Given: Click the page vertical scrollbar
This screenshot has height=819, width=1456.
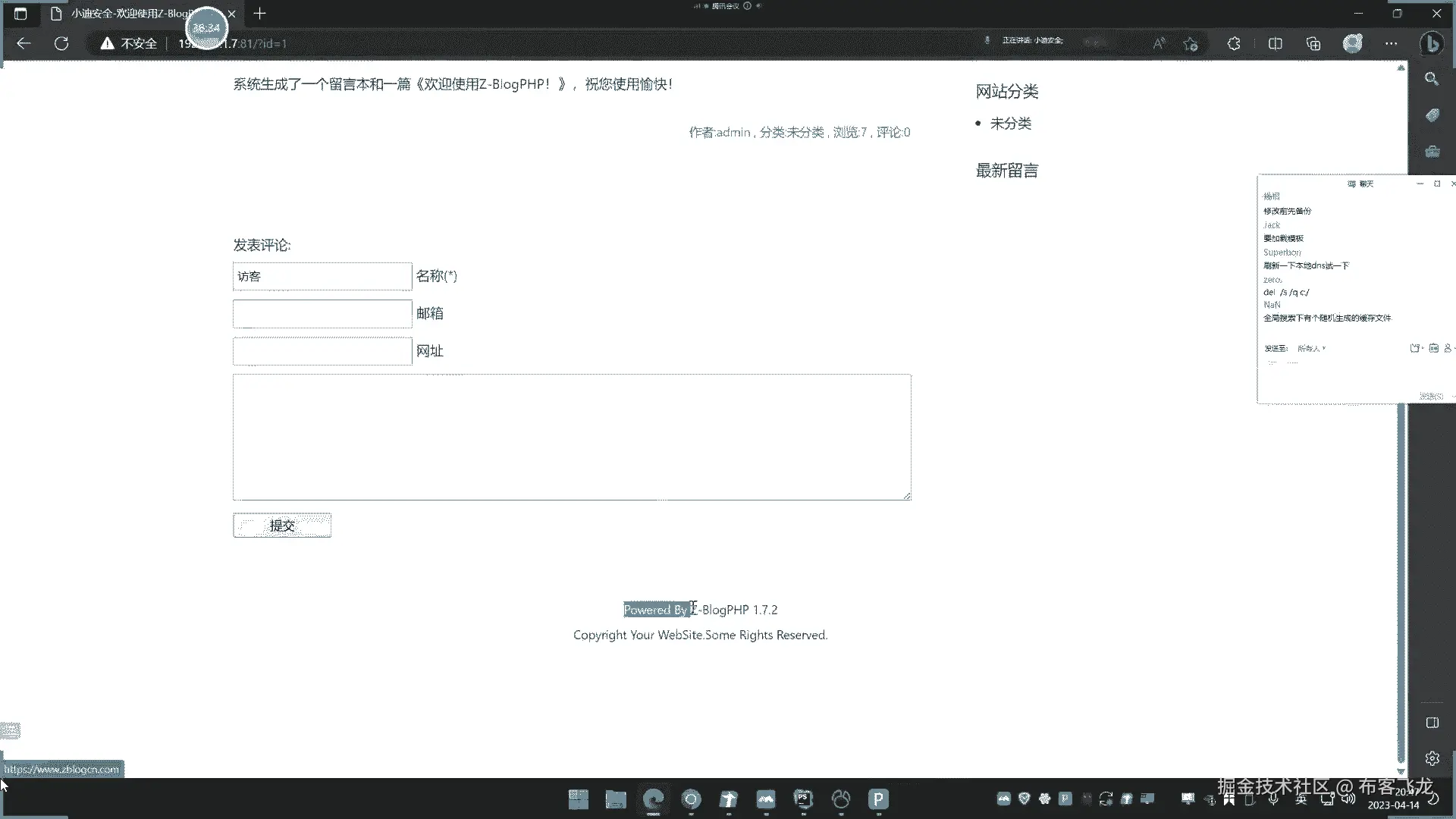Looking at the screenshot, I should click(1401, 576).
